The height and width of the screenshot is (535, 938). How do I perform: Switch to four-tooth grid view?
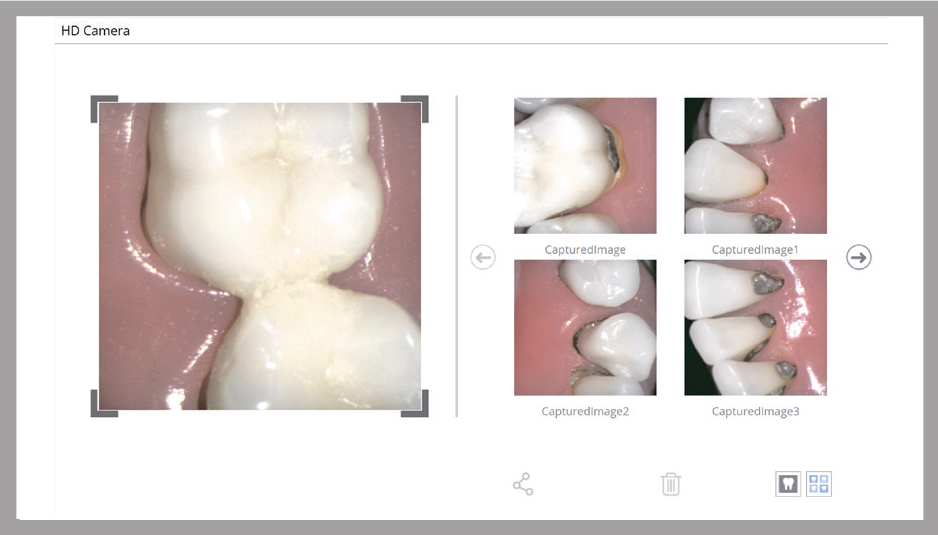pyautogui.click(x=819, y=485)
